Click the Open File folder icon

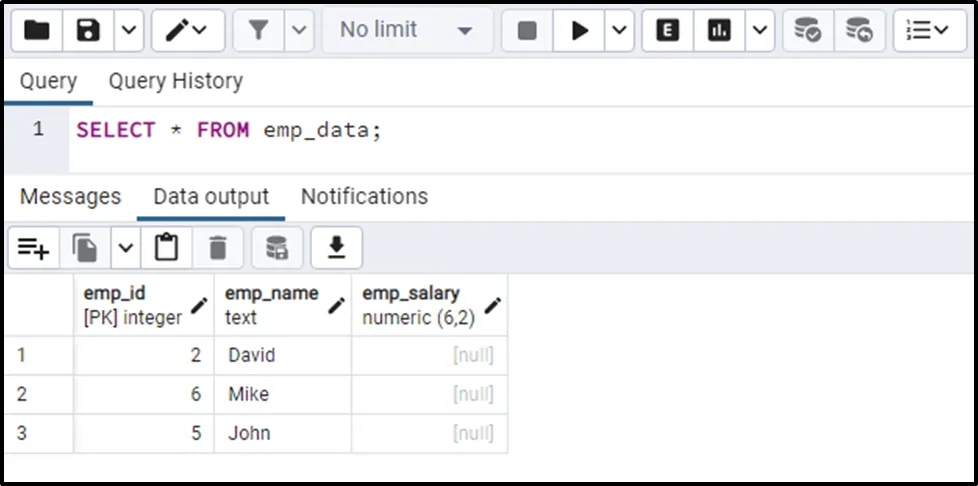(x=37, y=31)
